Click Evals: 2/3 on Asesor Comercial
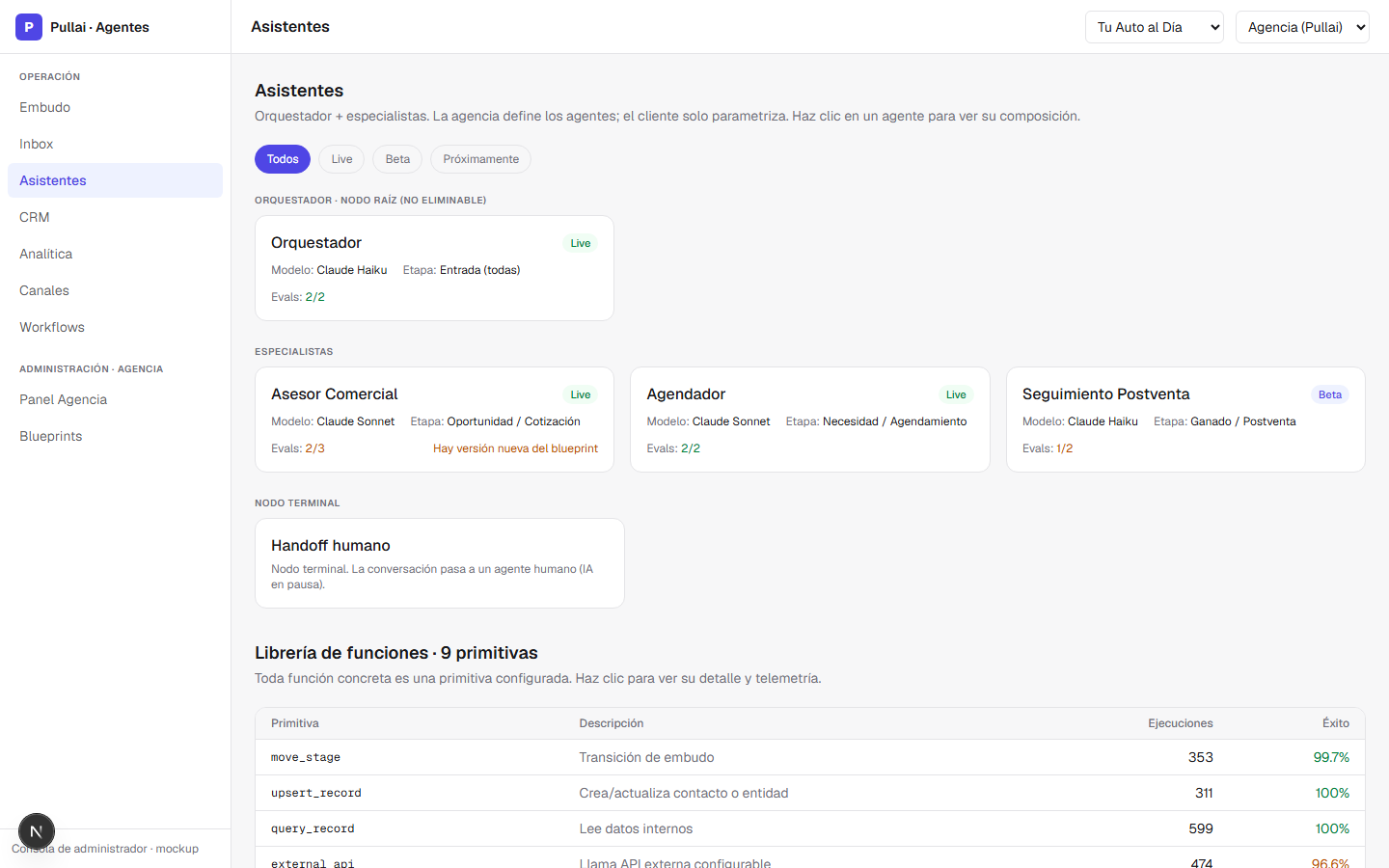1389x868 pixels. [x=298, y=448]
